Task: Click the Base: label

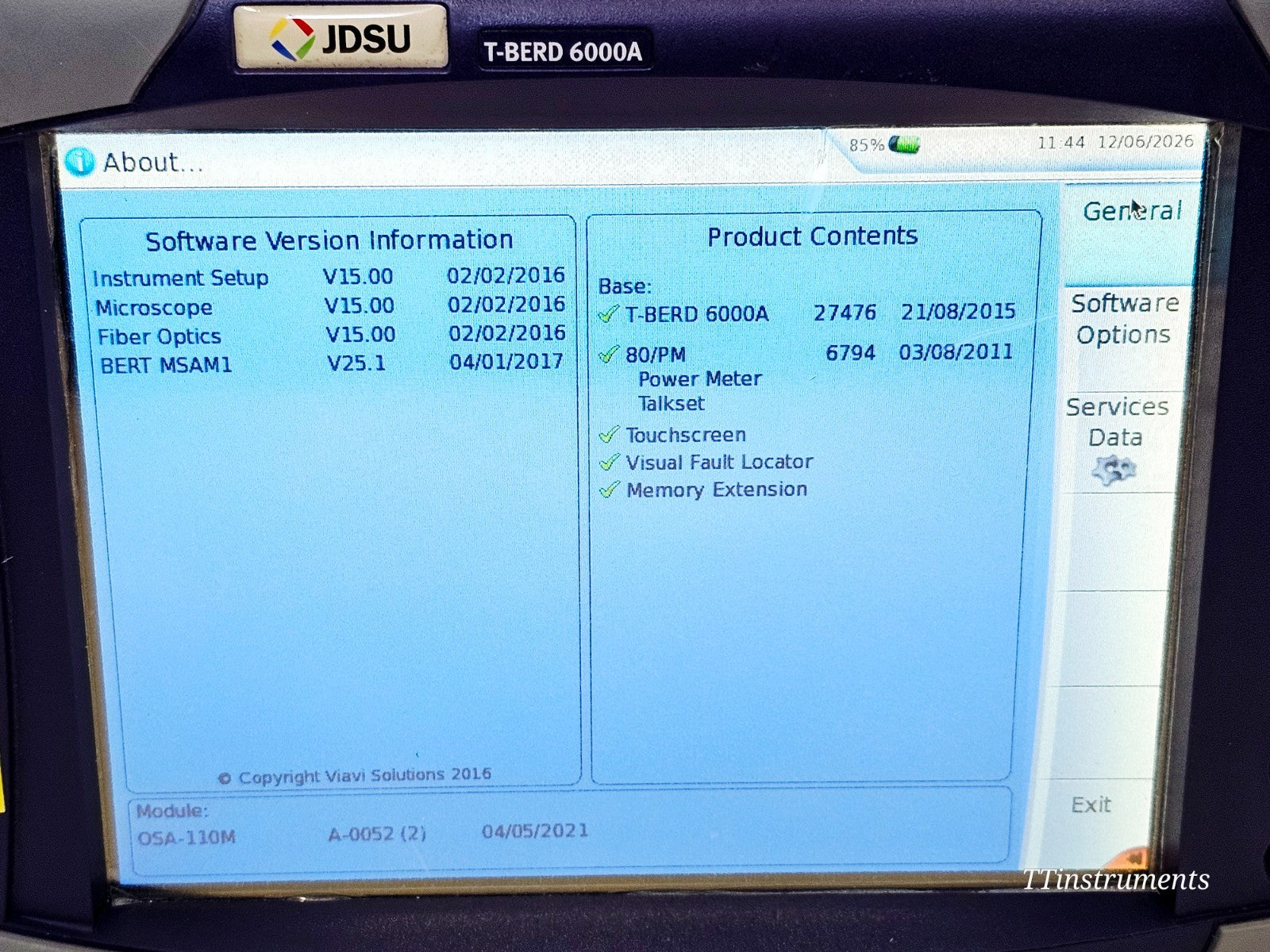Action: click(625, 286)
